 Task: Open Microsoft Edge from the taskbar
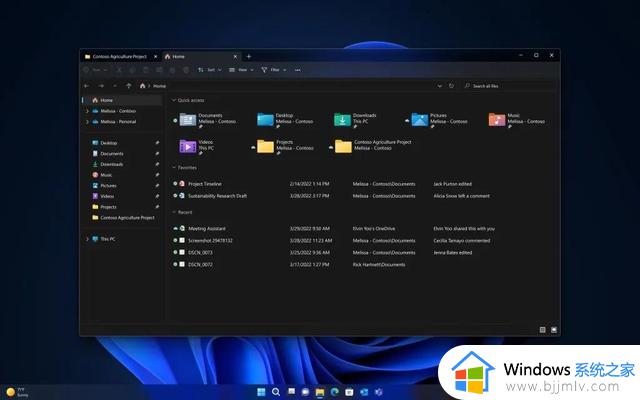click(x=335, y=392)
